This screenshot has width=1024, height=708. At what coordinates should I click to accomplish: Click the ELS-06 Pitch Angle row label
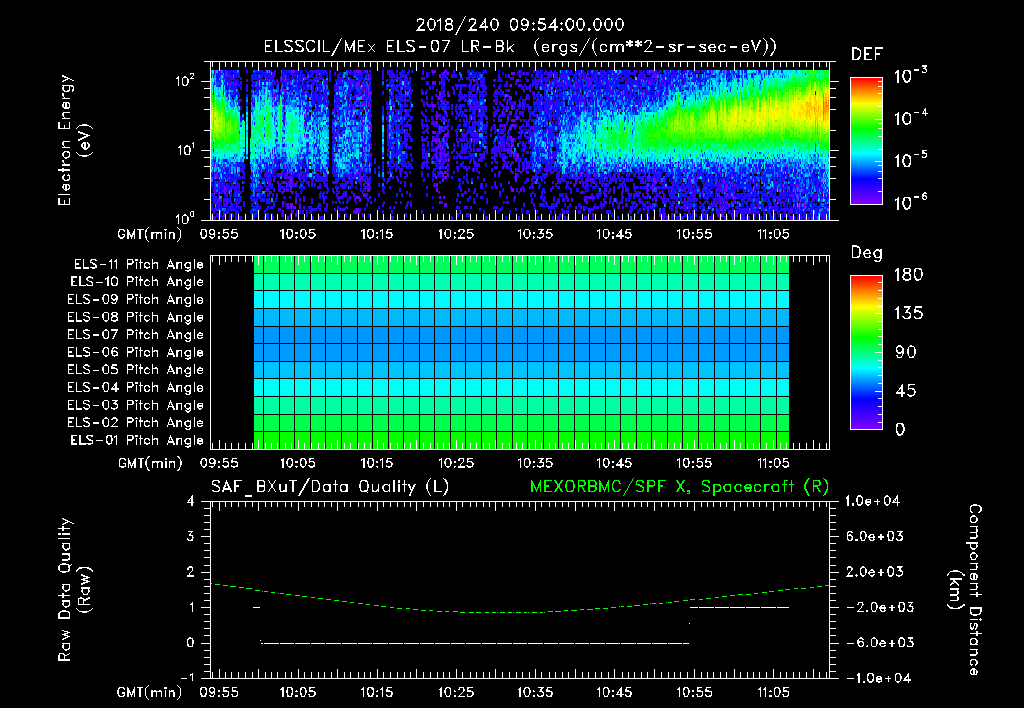point(135,352)
